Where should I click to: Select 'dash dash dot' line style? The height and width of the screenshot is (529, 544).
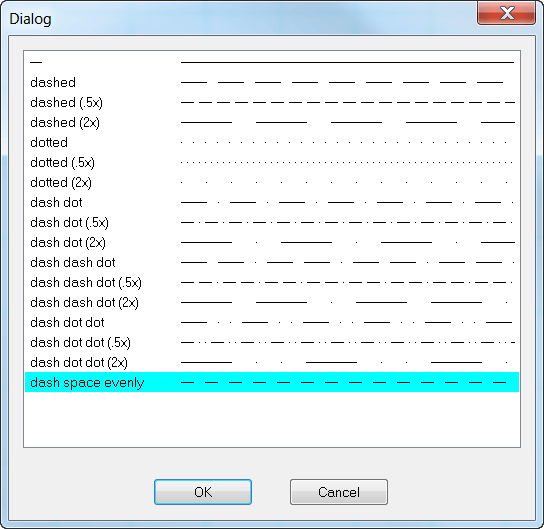click(272, 263)
